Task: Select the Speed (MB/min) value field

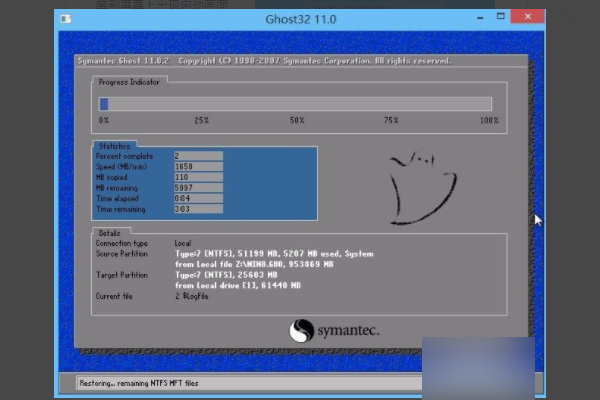Action: [x=198, y=167]
